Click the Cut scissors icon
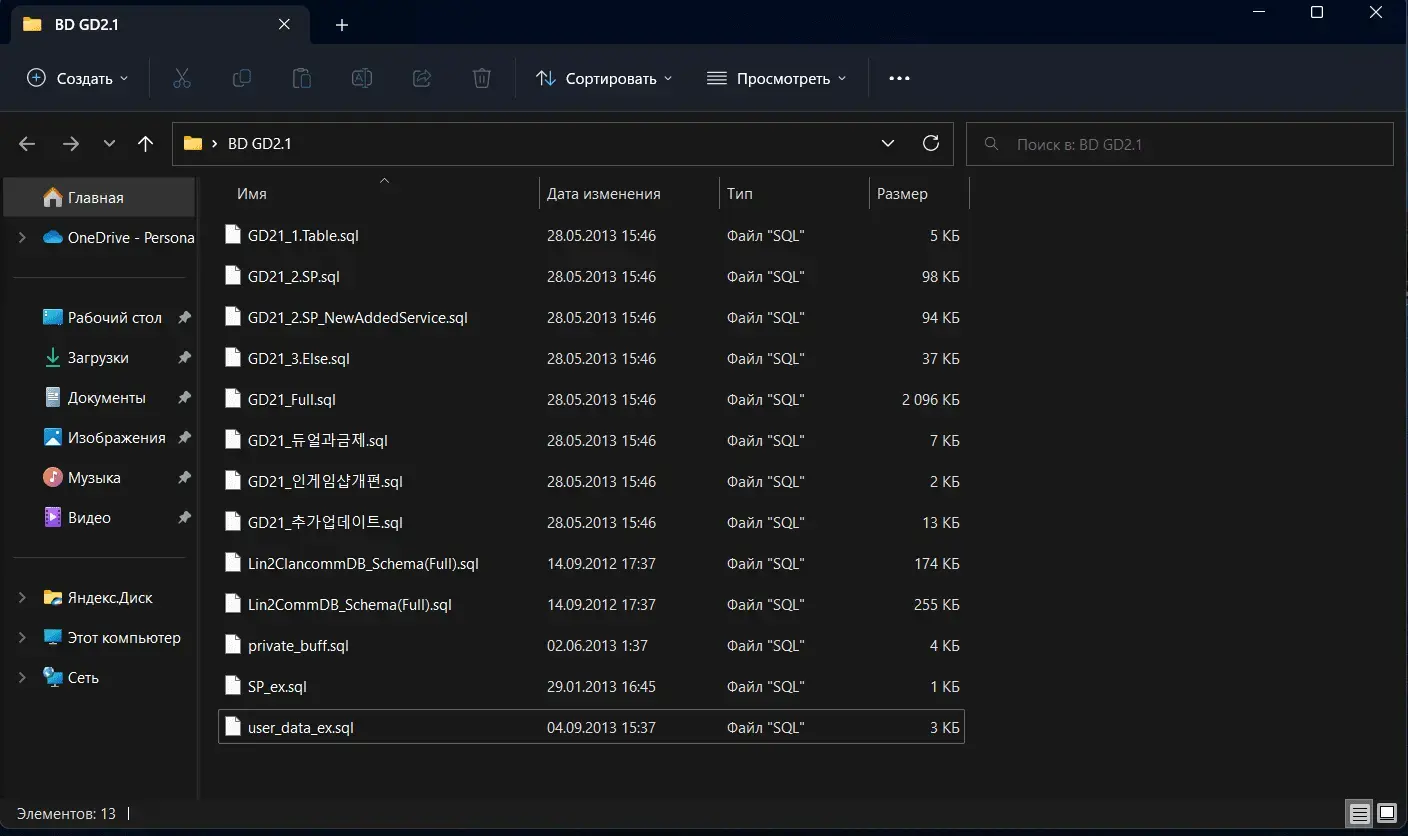The height and width of the screenshot is (836, 1408). (182, 78)
